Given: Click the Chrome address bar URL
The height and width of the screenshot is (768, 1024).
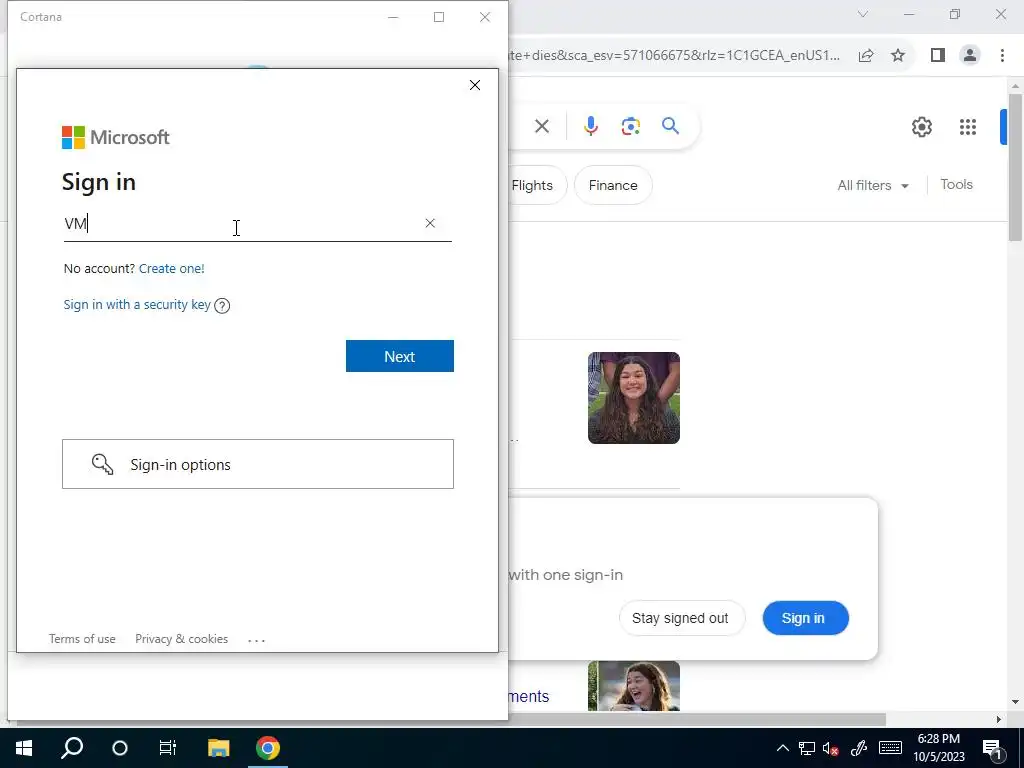Looking at the screenshot, I should coord(676,56).
